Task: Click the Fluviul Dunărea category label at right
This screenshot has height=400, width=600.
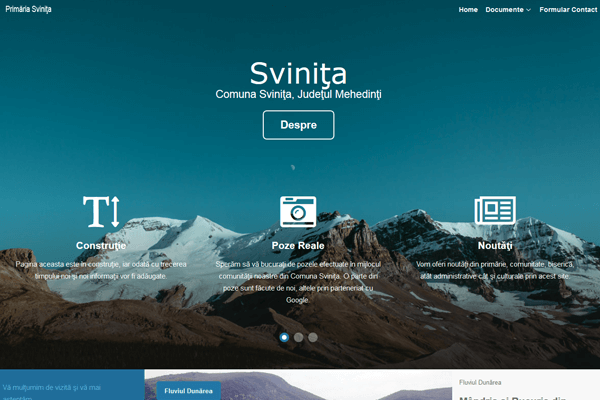Action: point(480,382)
